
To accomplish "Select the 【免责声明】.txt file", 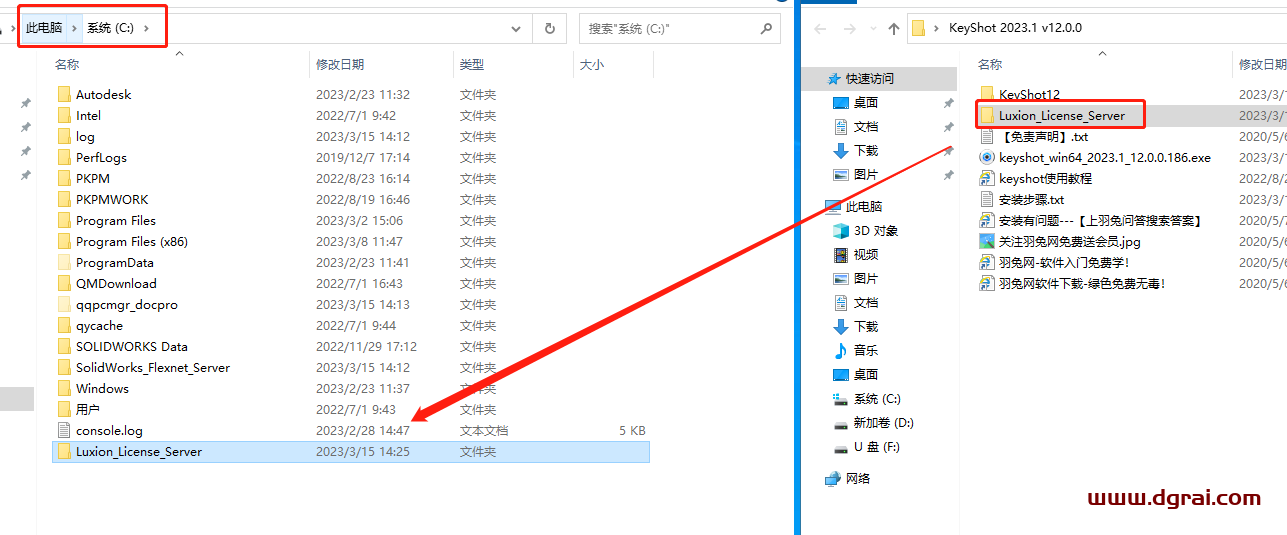I will coord(1044,136).
